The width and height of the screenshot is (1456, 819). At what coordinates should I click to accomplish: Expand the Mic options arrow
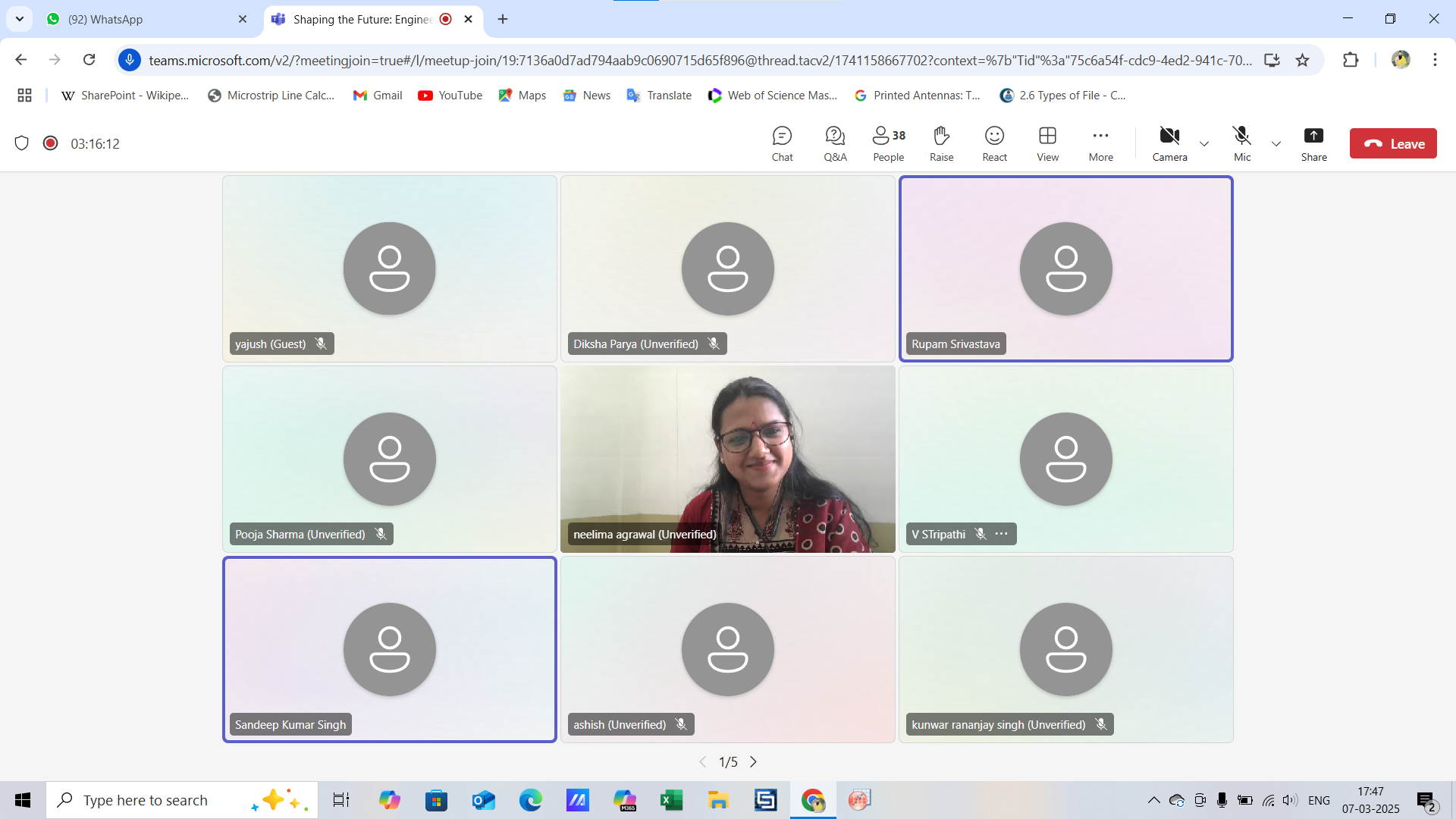1276,144
